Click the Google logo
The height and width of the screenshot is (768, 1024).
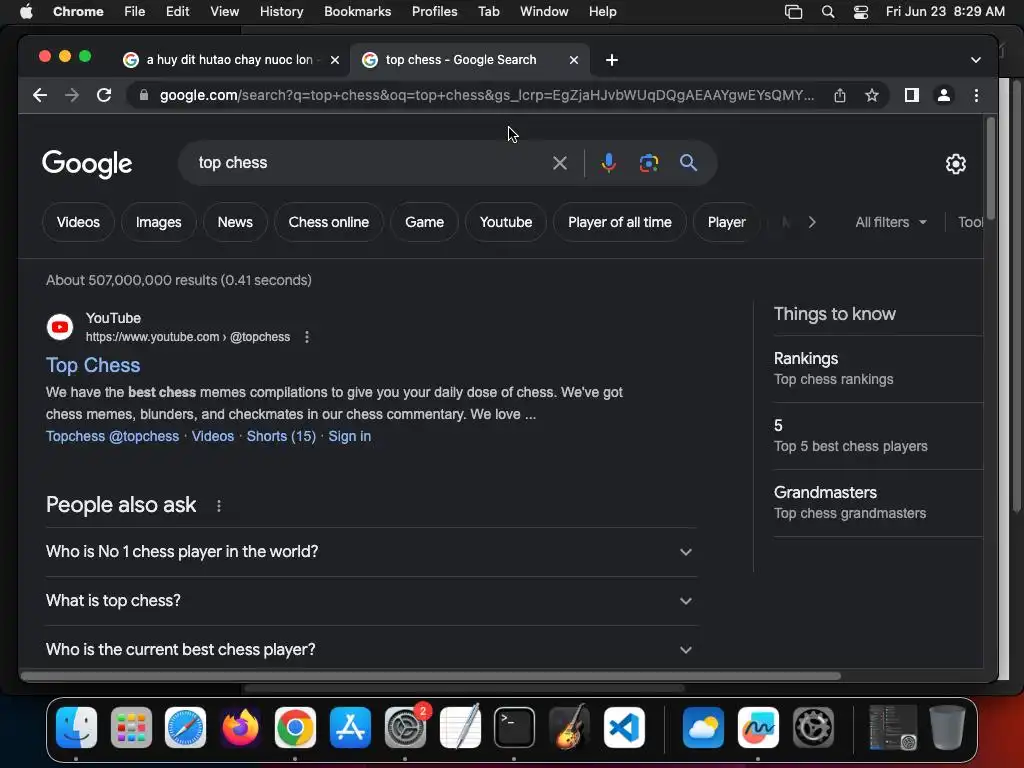[x=87, y=163]
